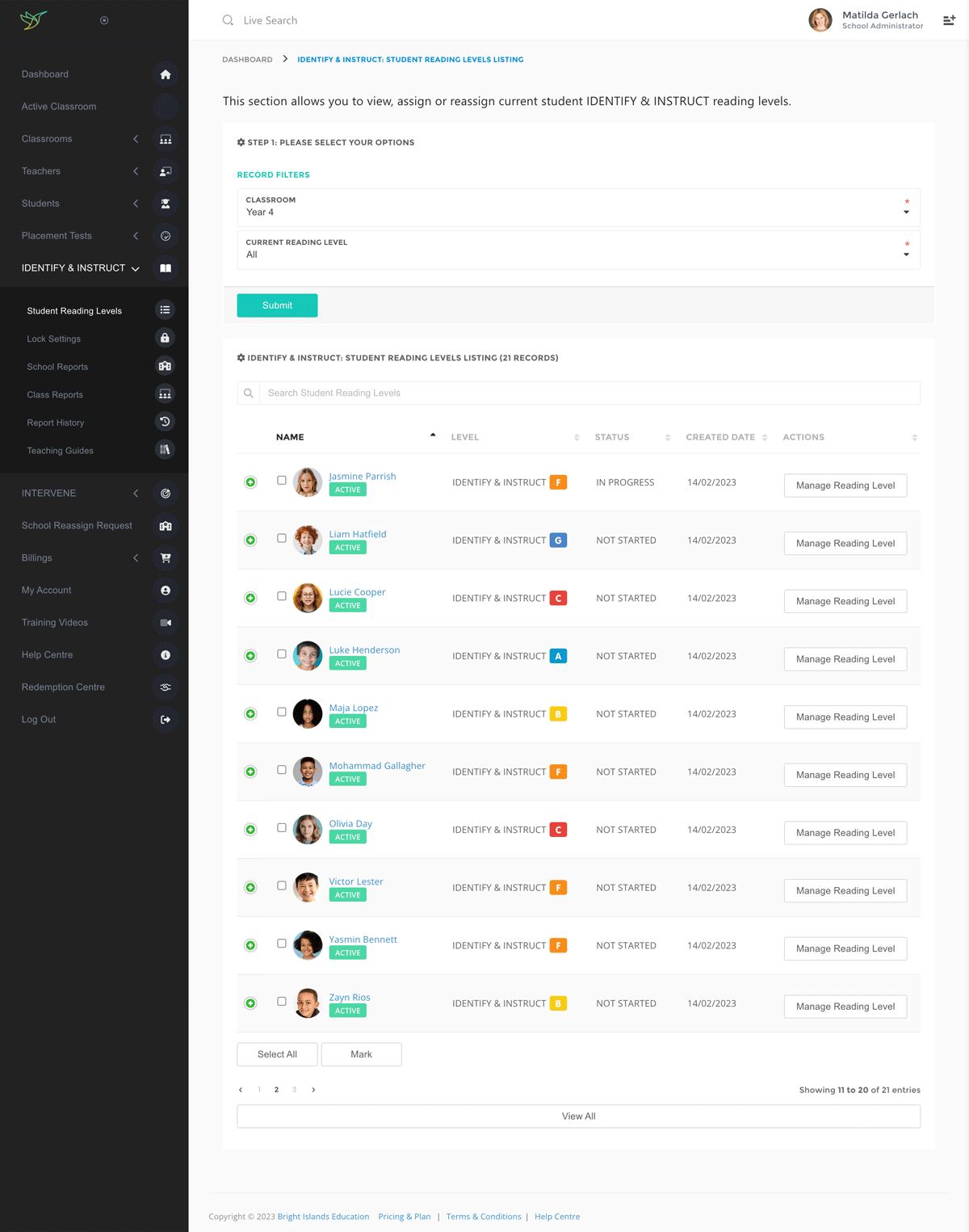969x1232 pixels.
Task: Click the Dashboard home icon
Action: [166, 74]
